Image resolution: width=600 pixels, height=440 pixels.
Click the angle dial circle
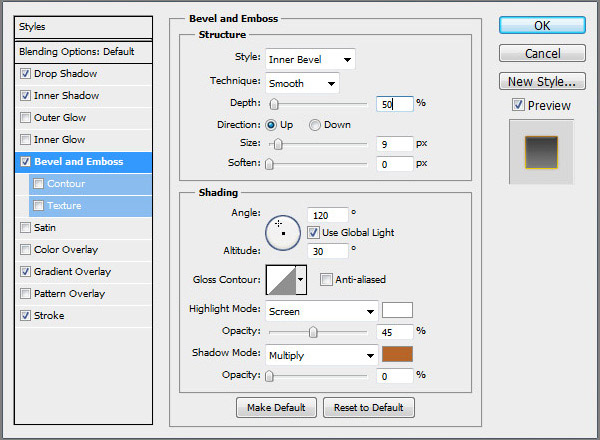282,230
